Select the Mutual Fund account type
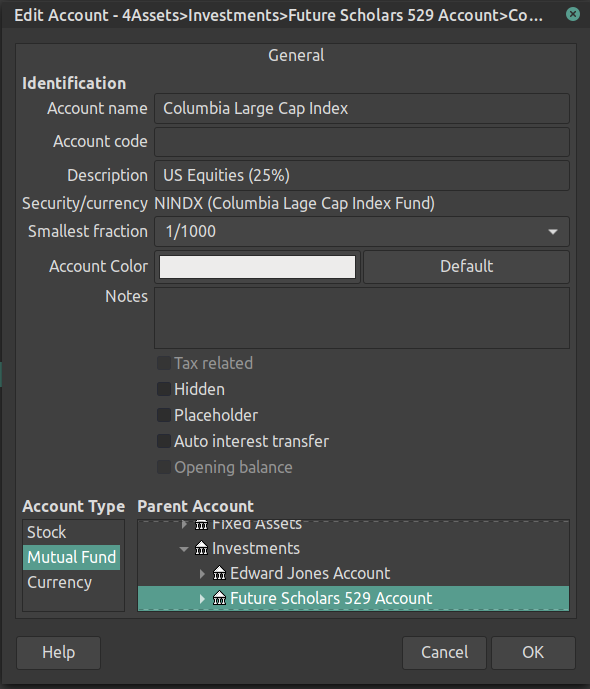 pos(72,558)
